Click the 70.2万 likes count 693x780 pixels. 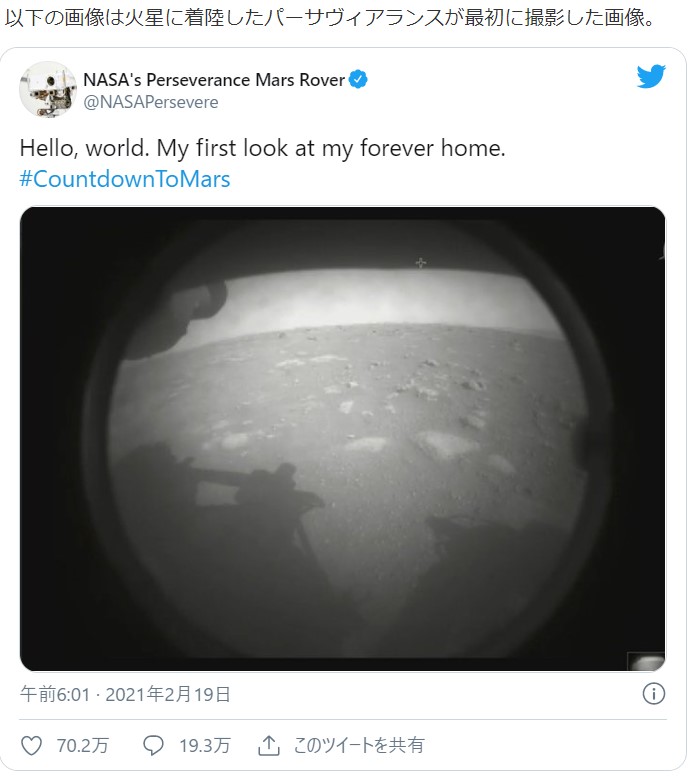point(82,745)
